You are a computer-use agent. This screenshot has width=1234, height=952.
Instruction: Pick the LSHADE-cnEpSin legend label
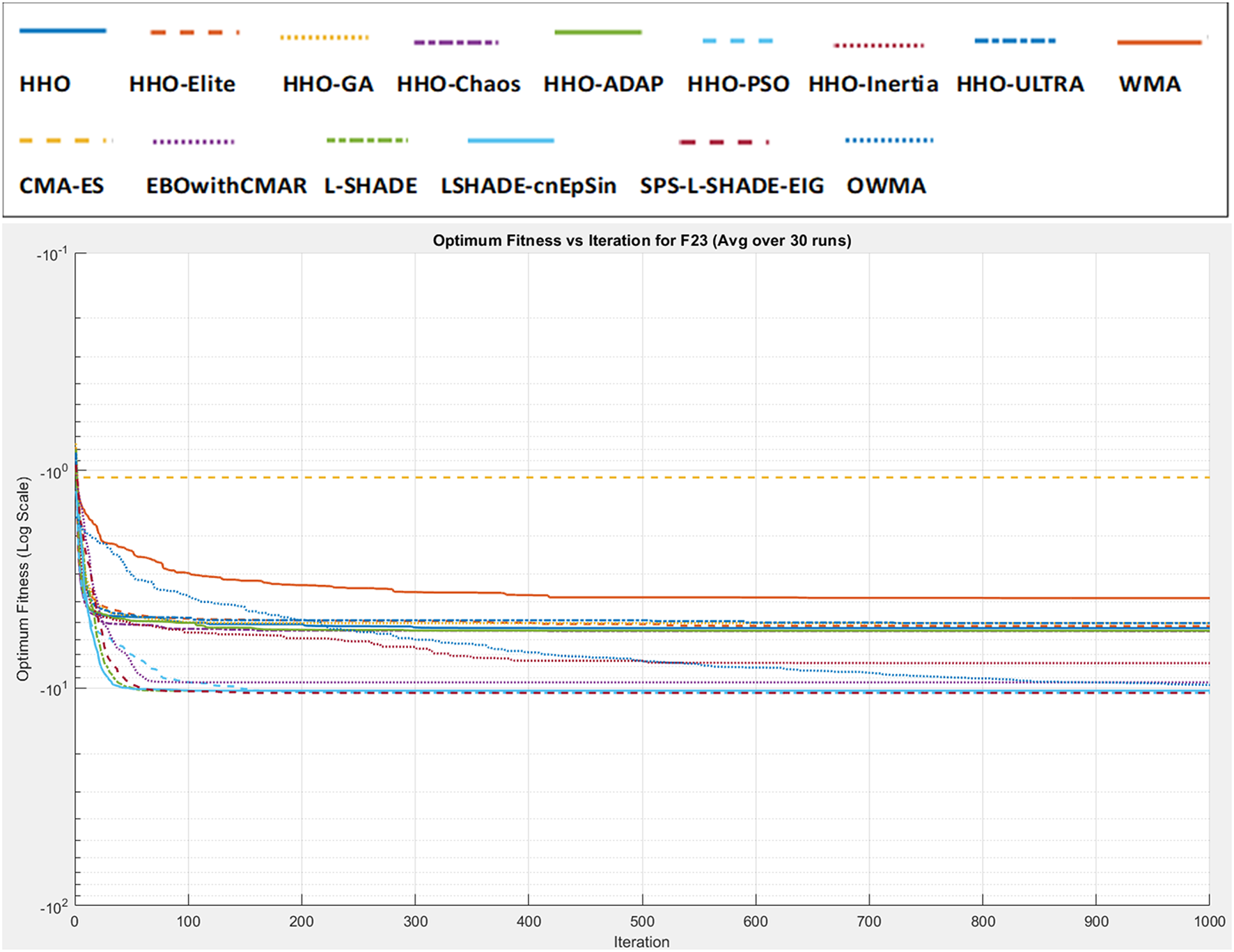(x=529, y=186)
